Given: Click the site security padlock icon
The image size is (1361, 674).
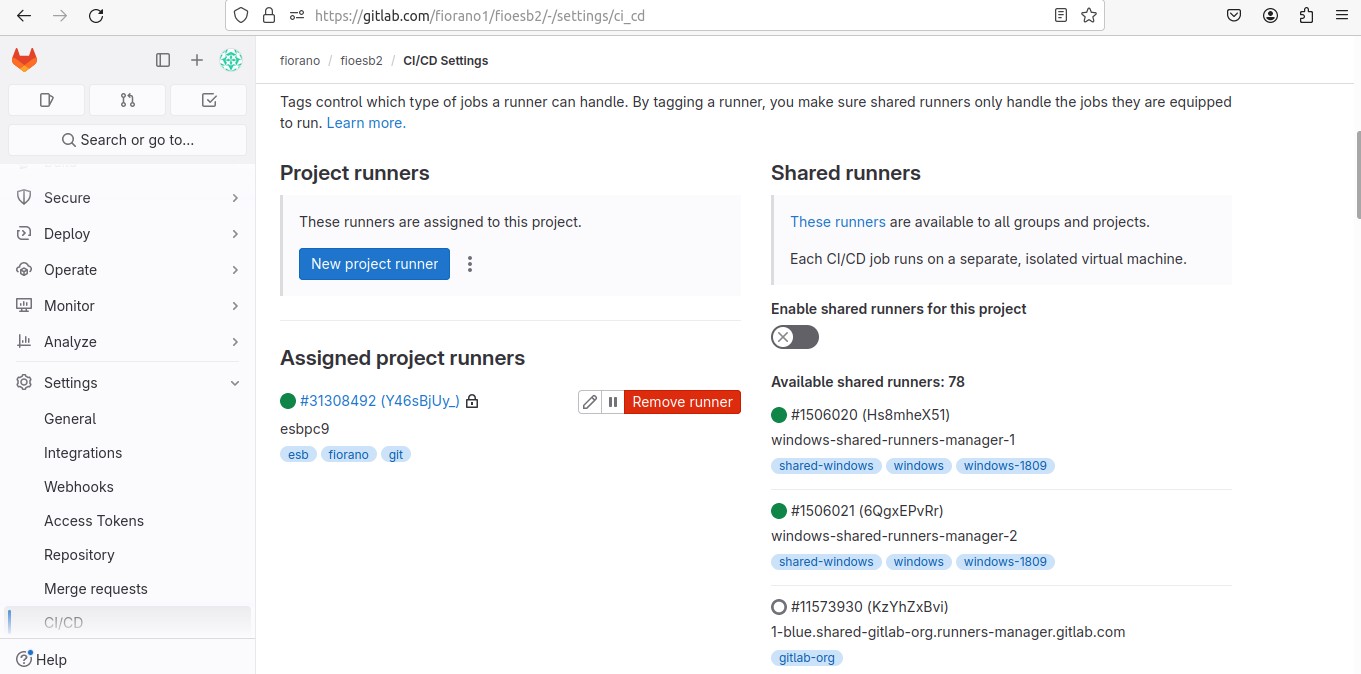Looking at the screenshot, I should click(x=268, y=15).
